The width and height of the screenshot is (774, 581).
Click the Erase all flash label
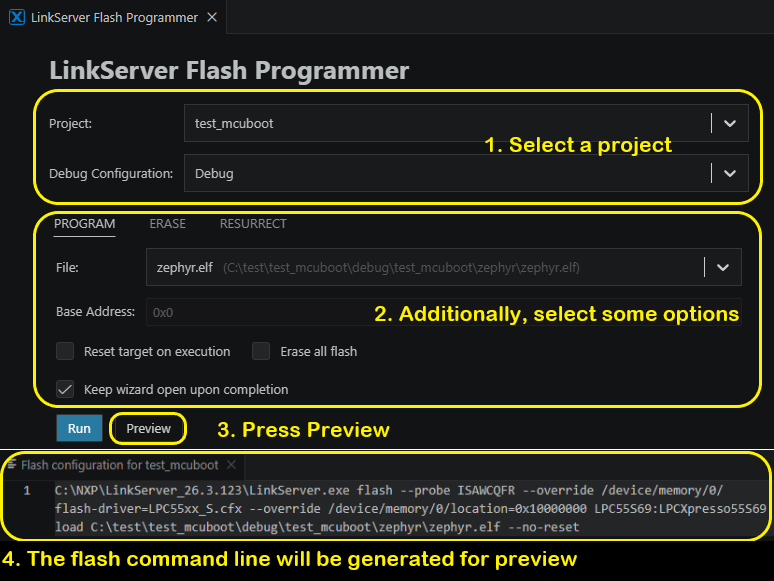(x=318, y=351)
